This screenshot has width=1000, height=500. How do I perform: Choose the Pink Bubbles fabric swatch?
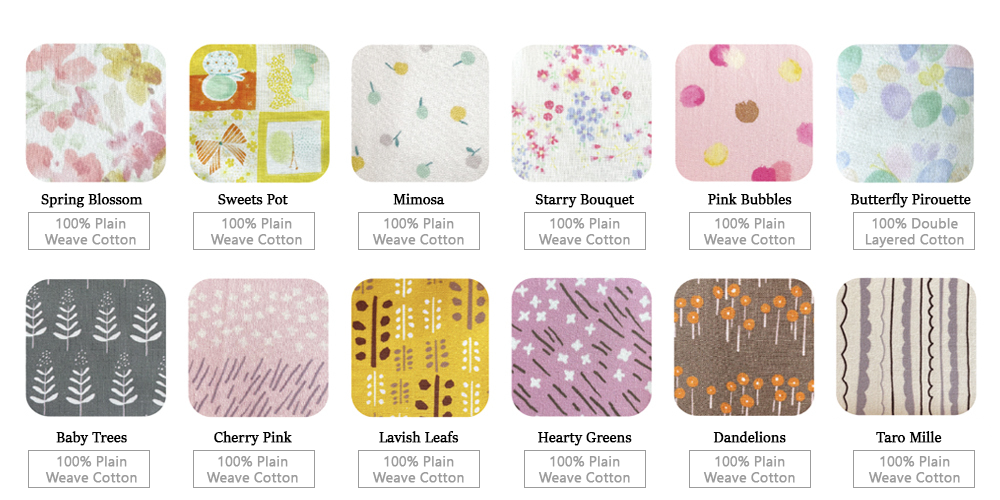point(744,113)
